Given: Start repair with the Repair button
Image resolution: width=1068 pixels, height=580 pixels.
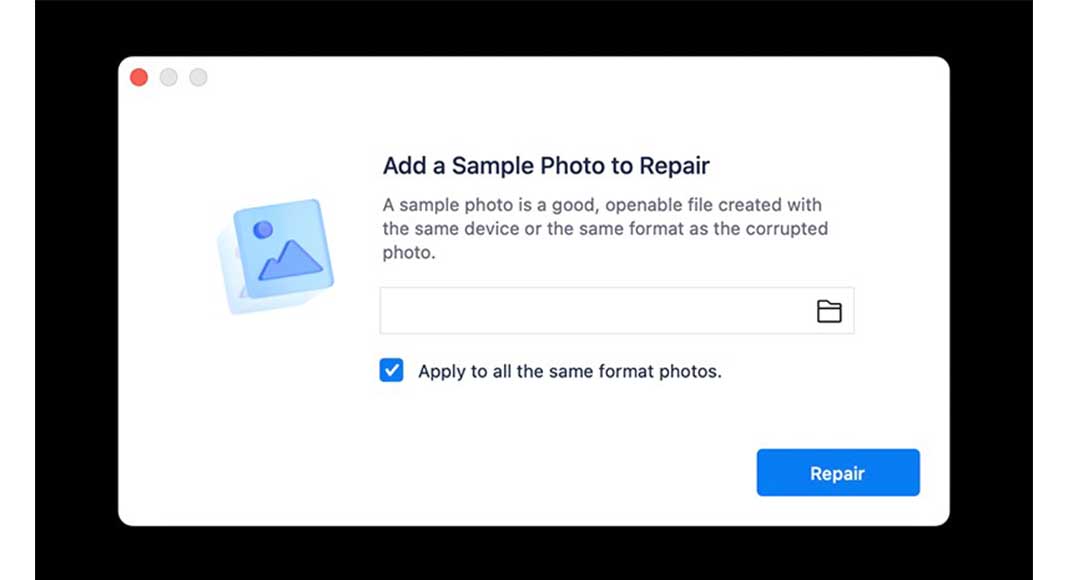Looking at the screenshot, I should tap(838, 472).
